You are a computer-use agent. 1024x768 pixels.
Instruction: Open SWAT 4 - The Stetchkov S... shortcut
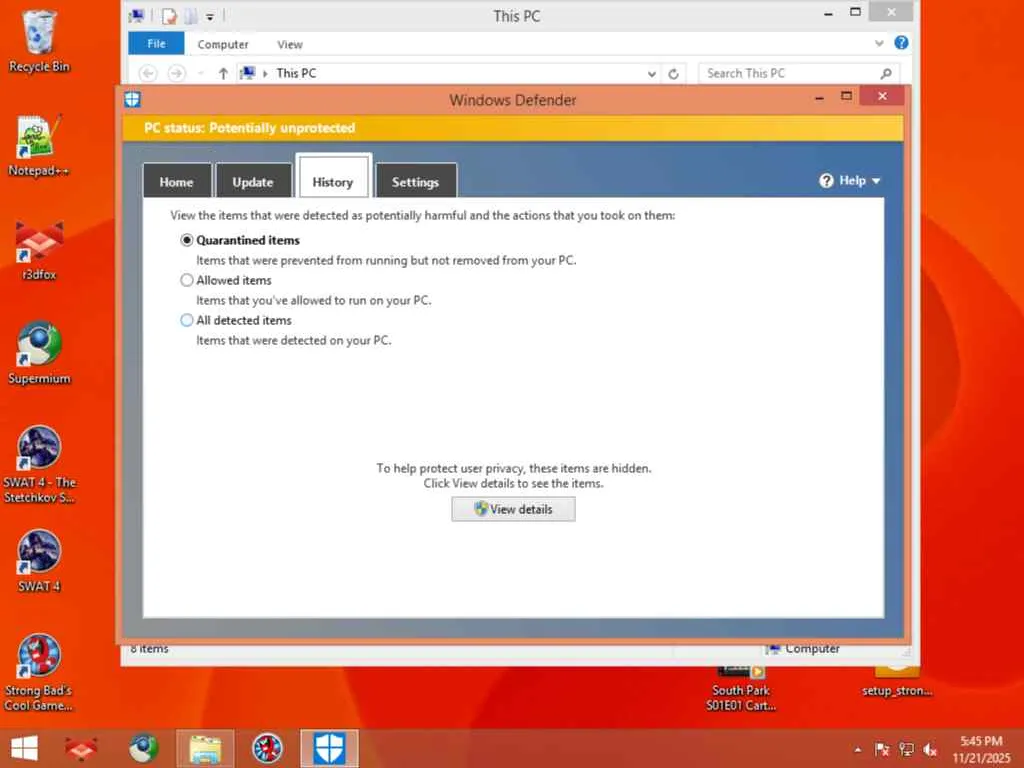[x=39, y=464]
